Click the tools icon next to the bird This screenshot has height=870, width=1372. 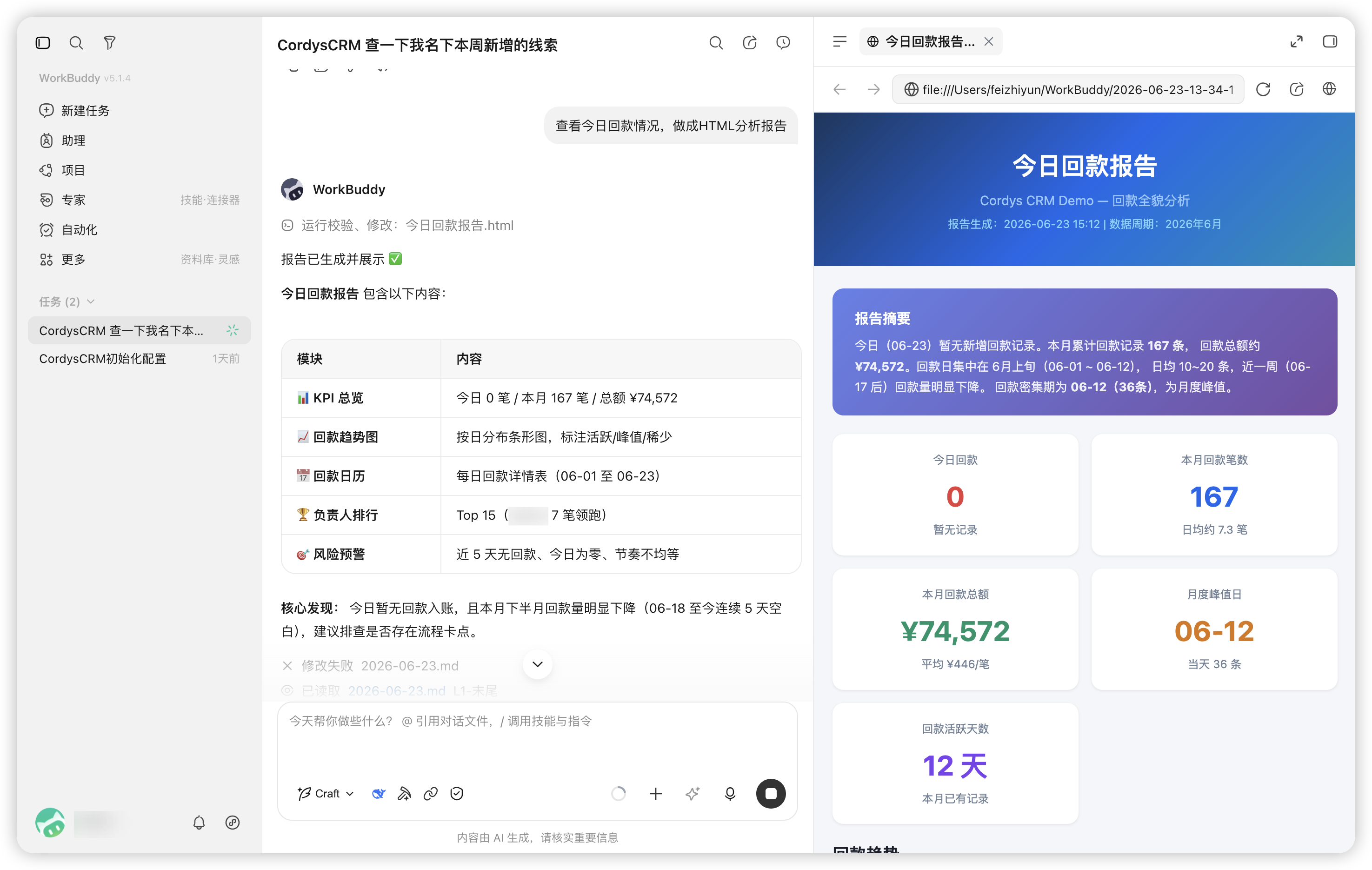pyautogui.click(x=404, y=794)
